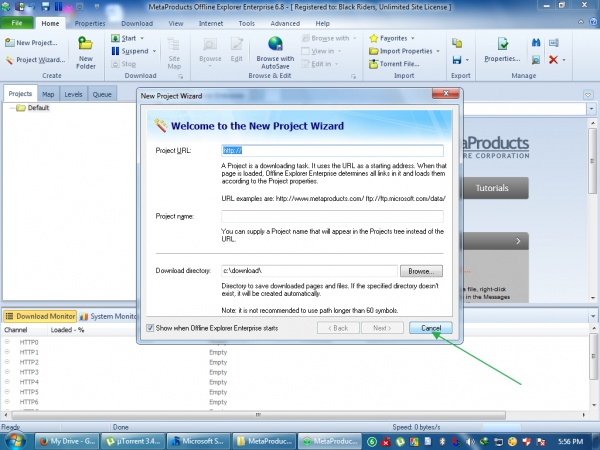
Task: Click the Download directory field
Action: click(x=309, y=271)
